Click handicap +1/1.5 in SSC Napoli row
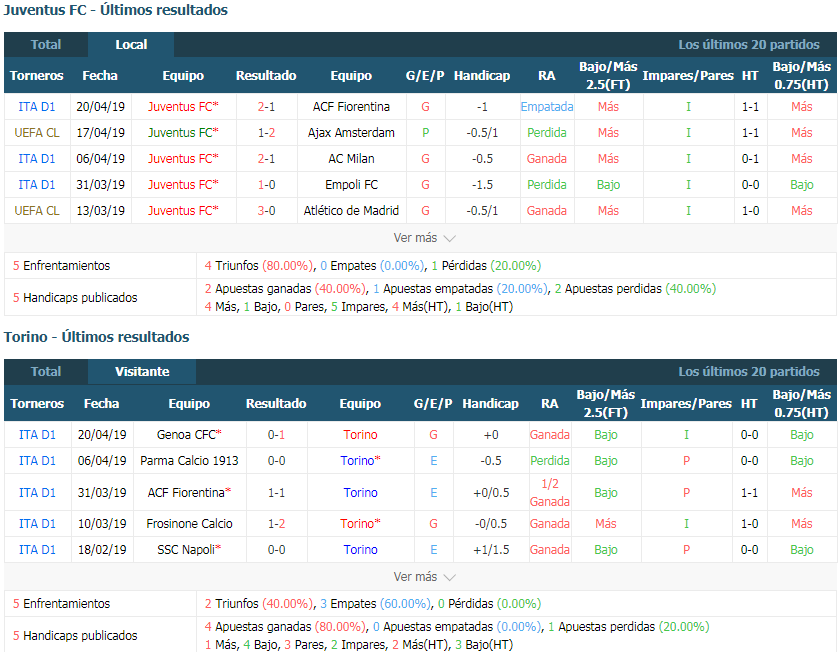Screen dimensions: 839x652 point(491,549)
